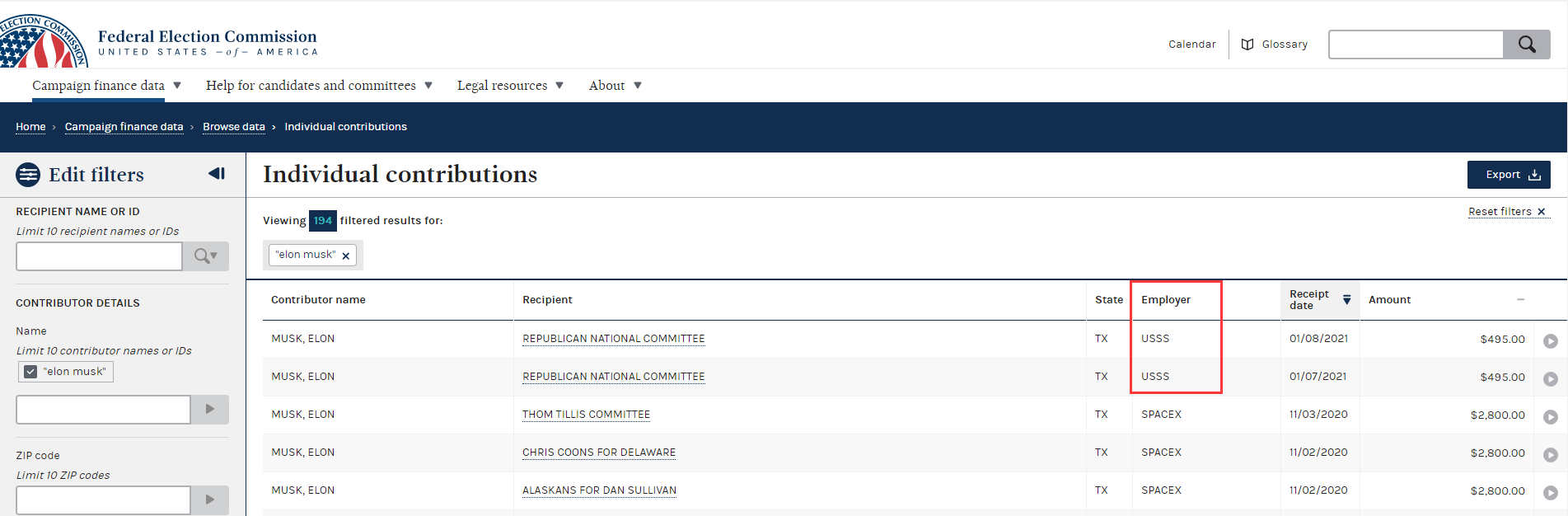Image resolution: width=1568 pixels, height=516 pixels.
Task: Open Thom Tillis Committee link
Action: (586, 415)
